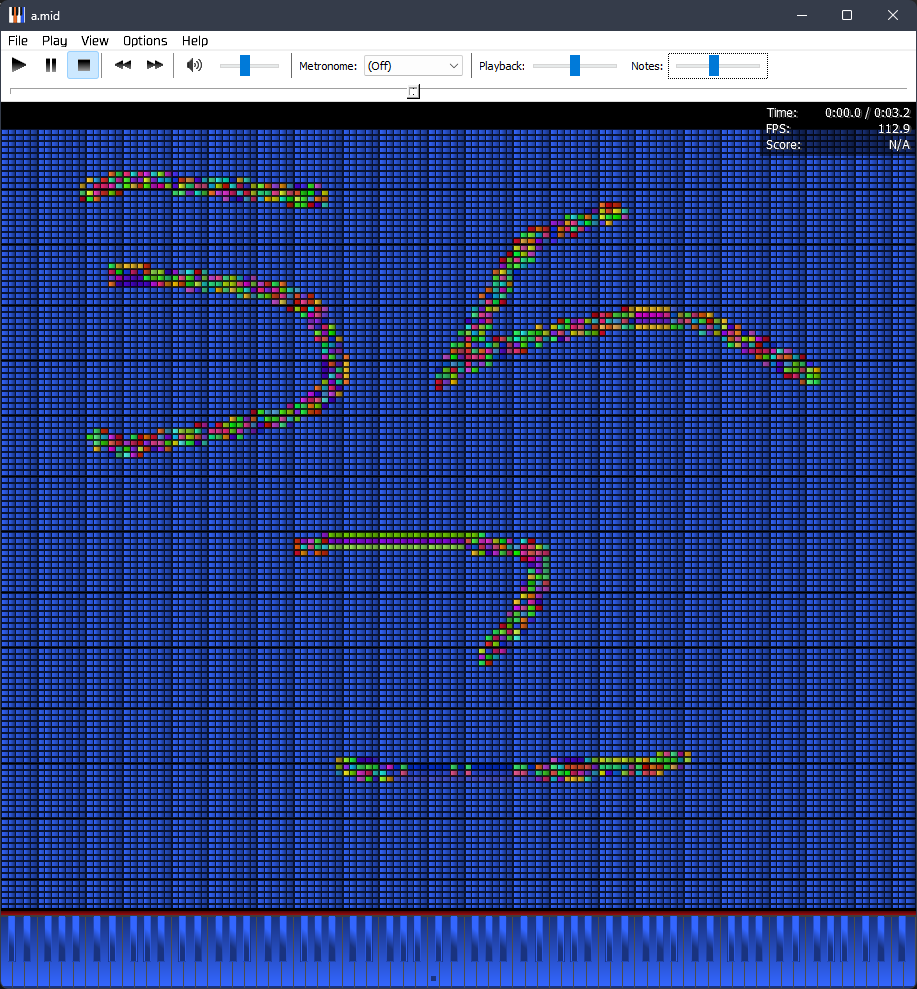Click the rewind skip-back icon
Screen dimensions: 917x989
click(x=123, y=65)
